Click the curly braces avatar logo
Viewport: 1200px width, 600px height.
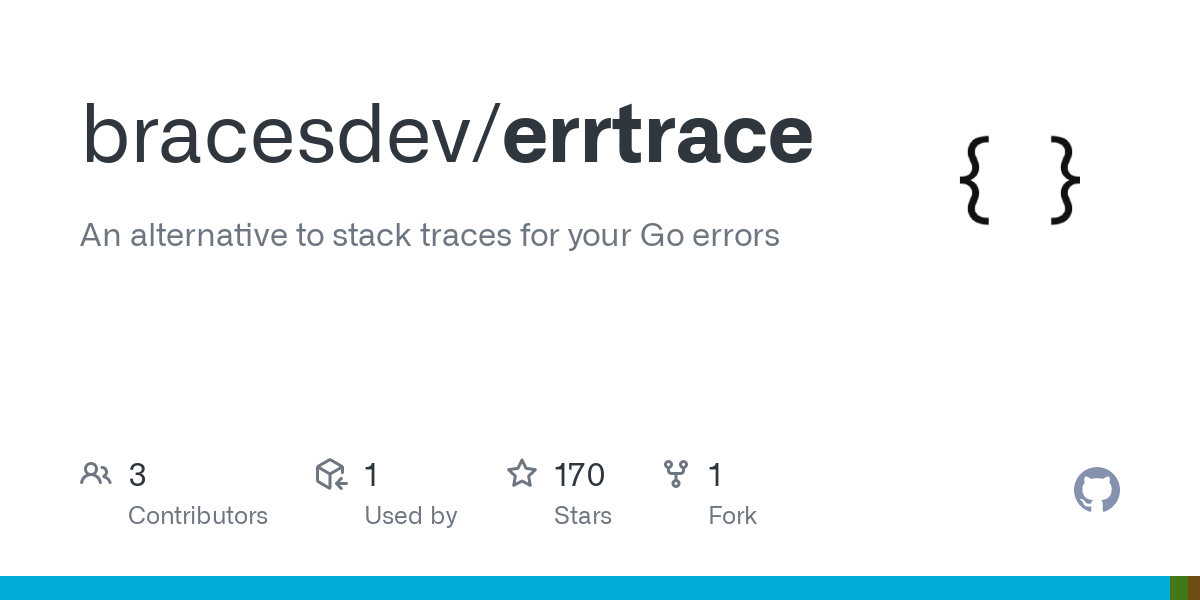tap(1019, 180)
